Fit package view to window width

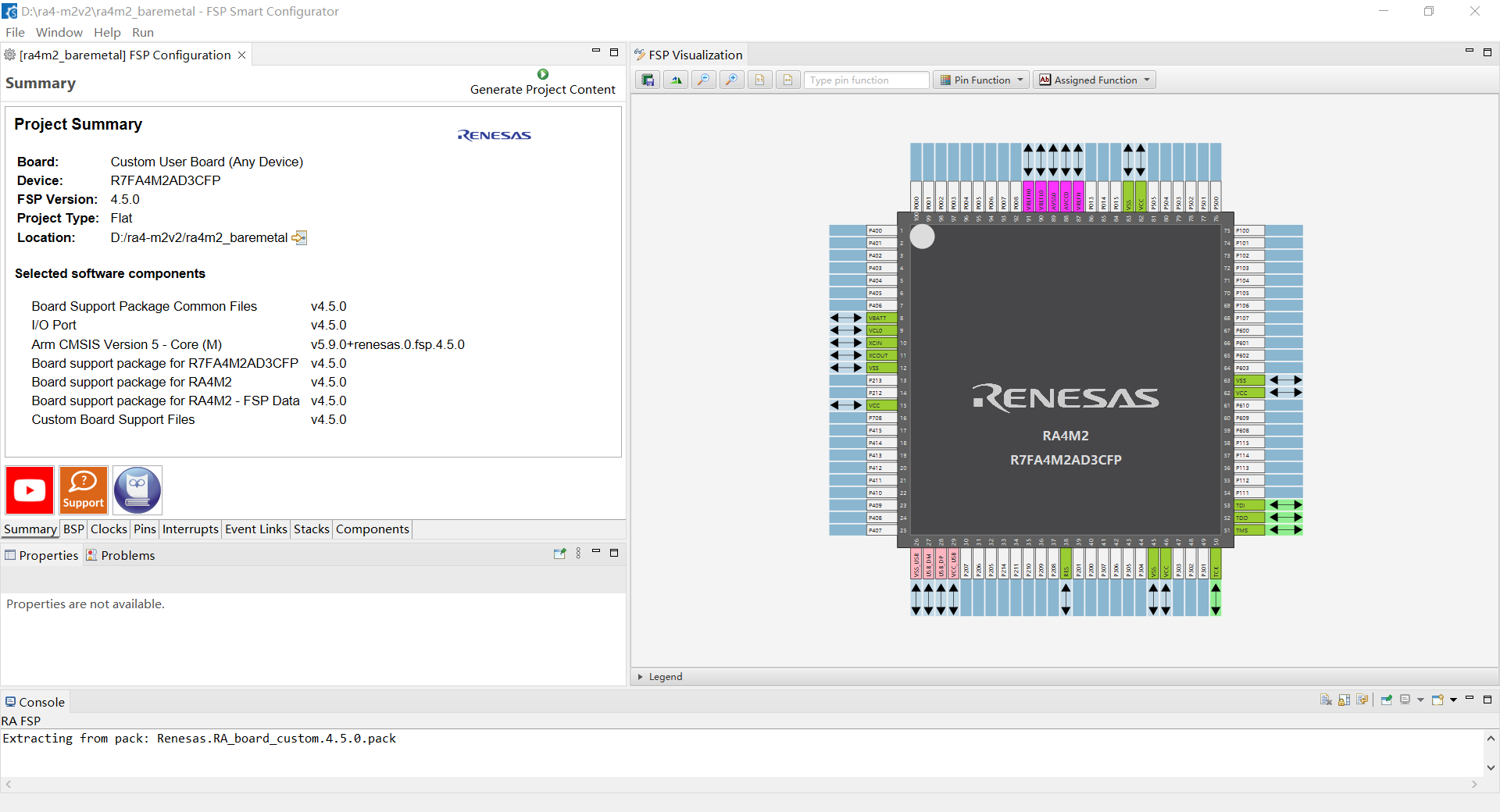(x=788, y=80)
